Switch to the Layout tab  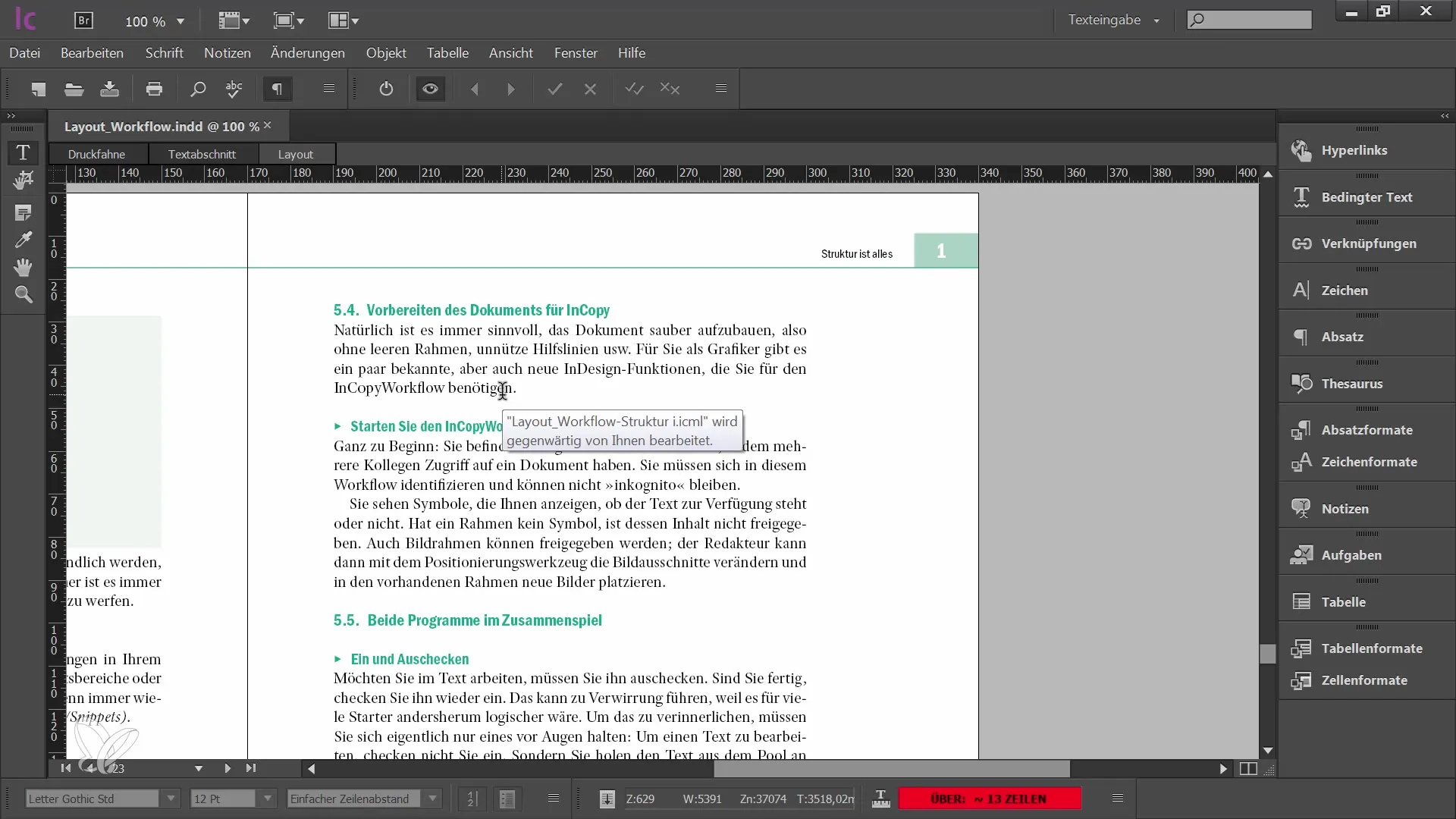click(x=295, y=153)
